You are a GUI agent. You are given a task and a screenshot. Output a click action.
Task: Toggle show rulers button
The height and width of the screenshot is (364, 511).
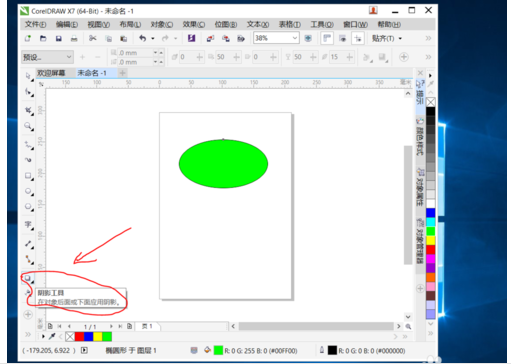[x=327, y=38]
